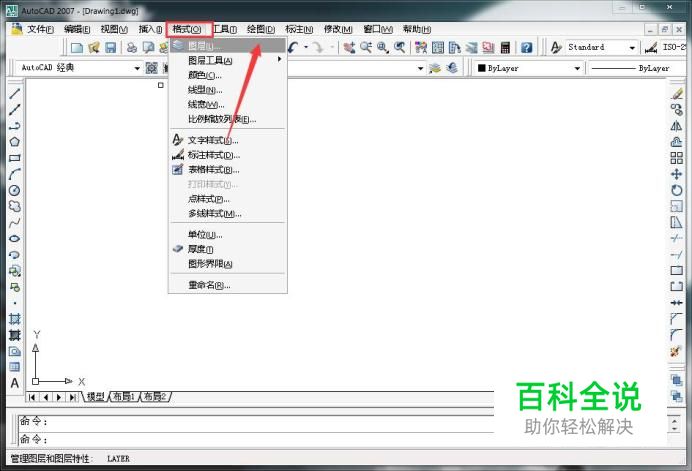Open the 文件 menu
The width and height of the screenshot is (692, 471).
(x=40, y=29)
